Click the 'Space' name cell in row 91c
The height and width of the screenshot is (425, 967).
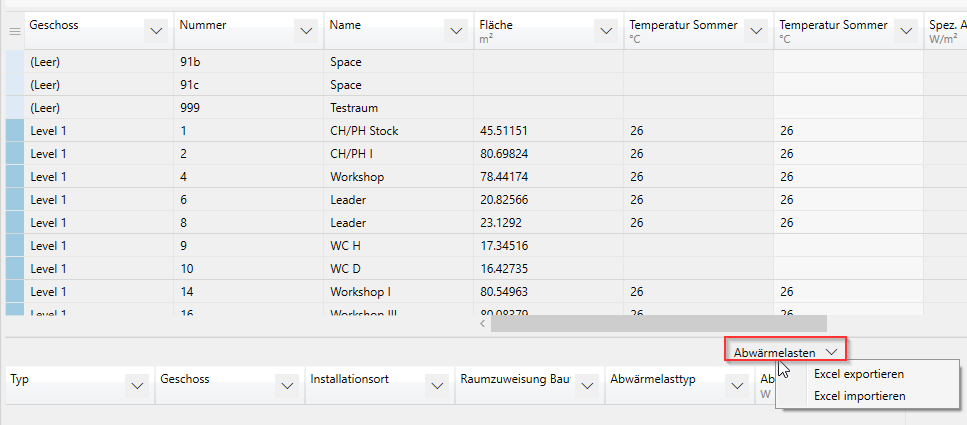(x=398, y=85)
